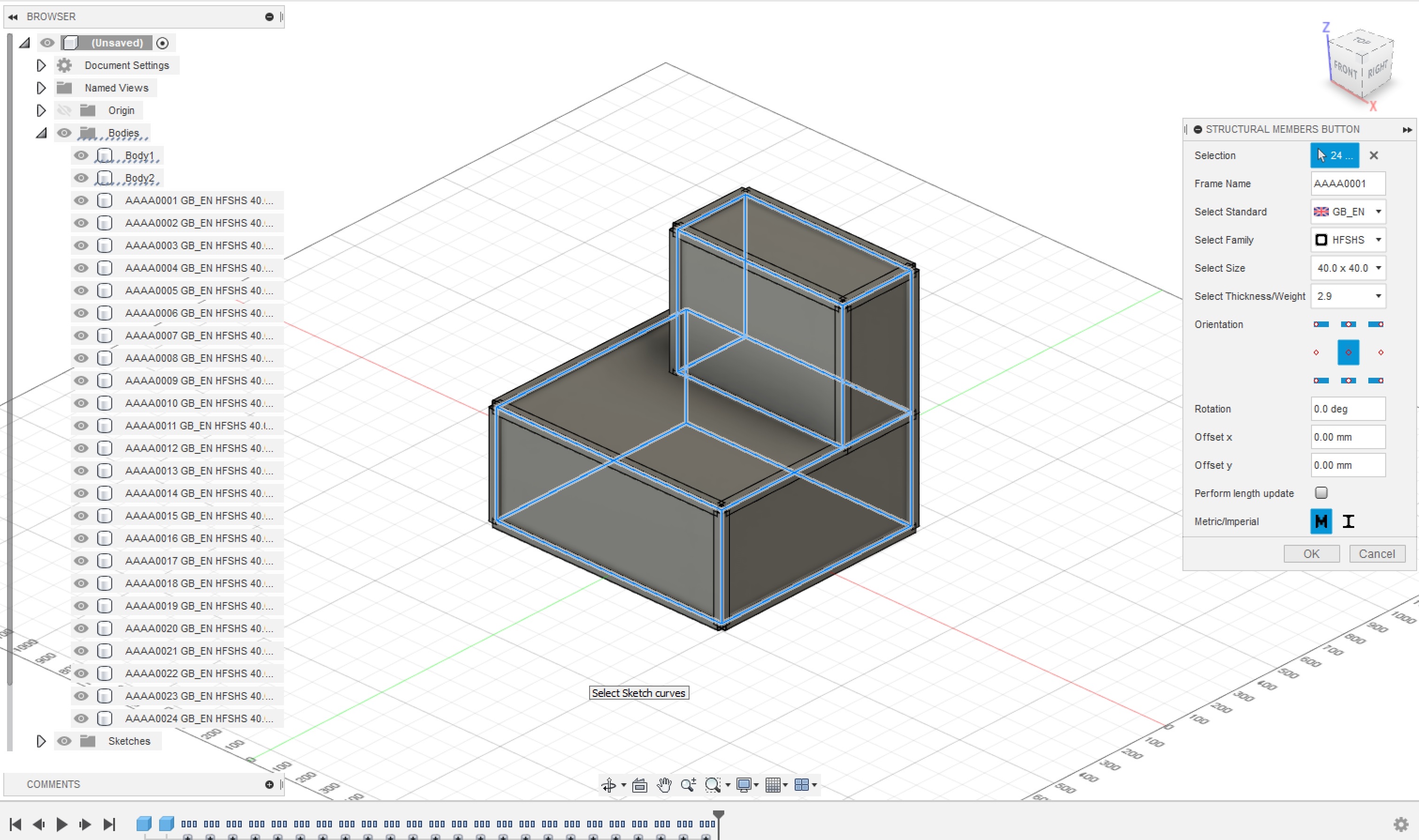Select AAAA0005 GB_EN HFSHS body entry

(198, 290)
